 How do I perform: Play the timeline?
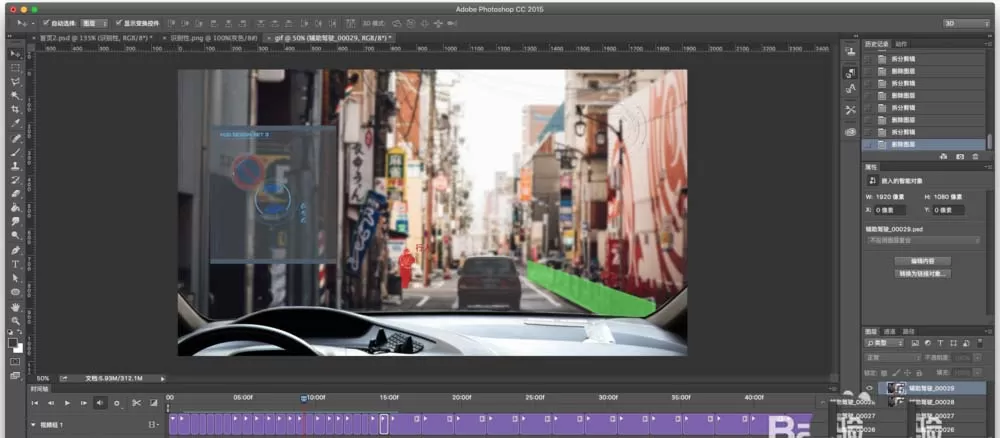pos(67,403)
